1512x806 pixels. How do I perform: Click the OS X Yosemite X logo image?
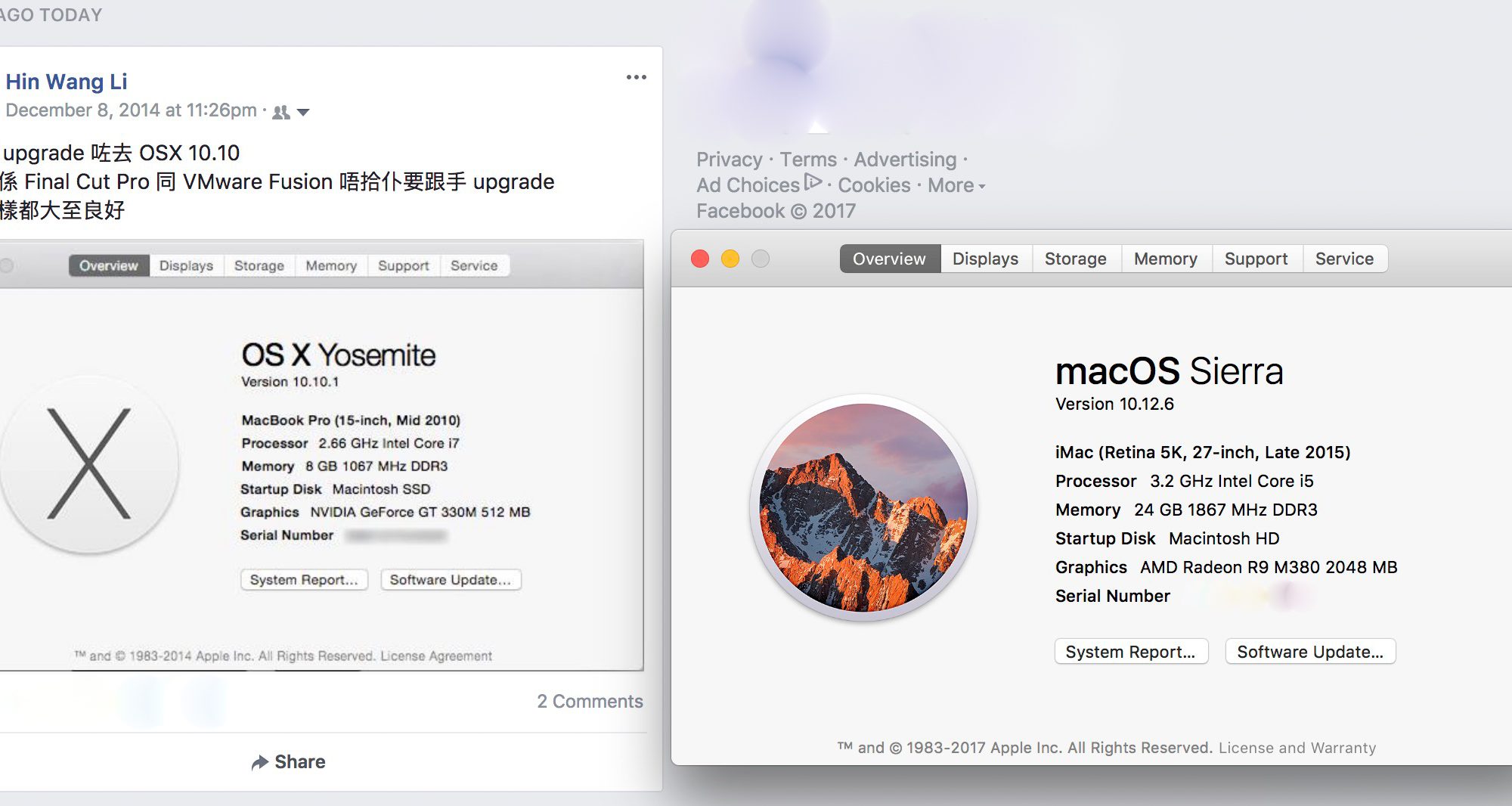pos(89,463)
